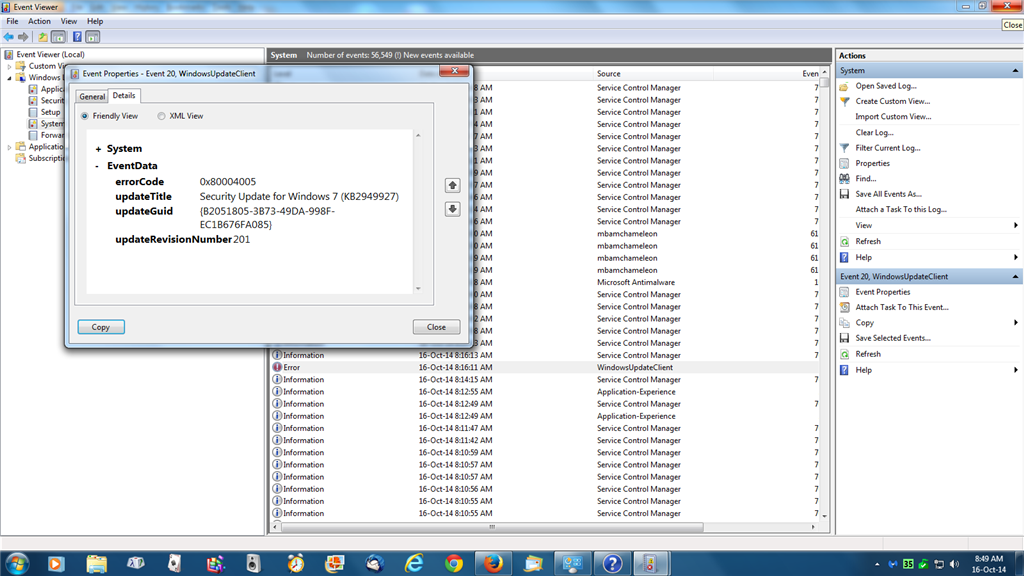This screenshot has height=576, width=1024.
Task: Show the next event with the down arrow
Action: [x=452, y=209]
